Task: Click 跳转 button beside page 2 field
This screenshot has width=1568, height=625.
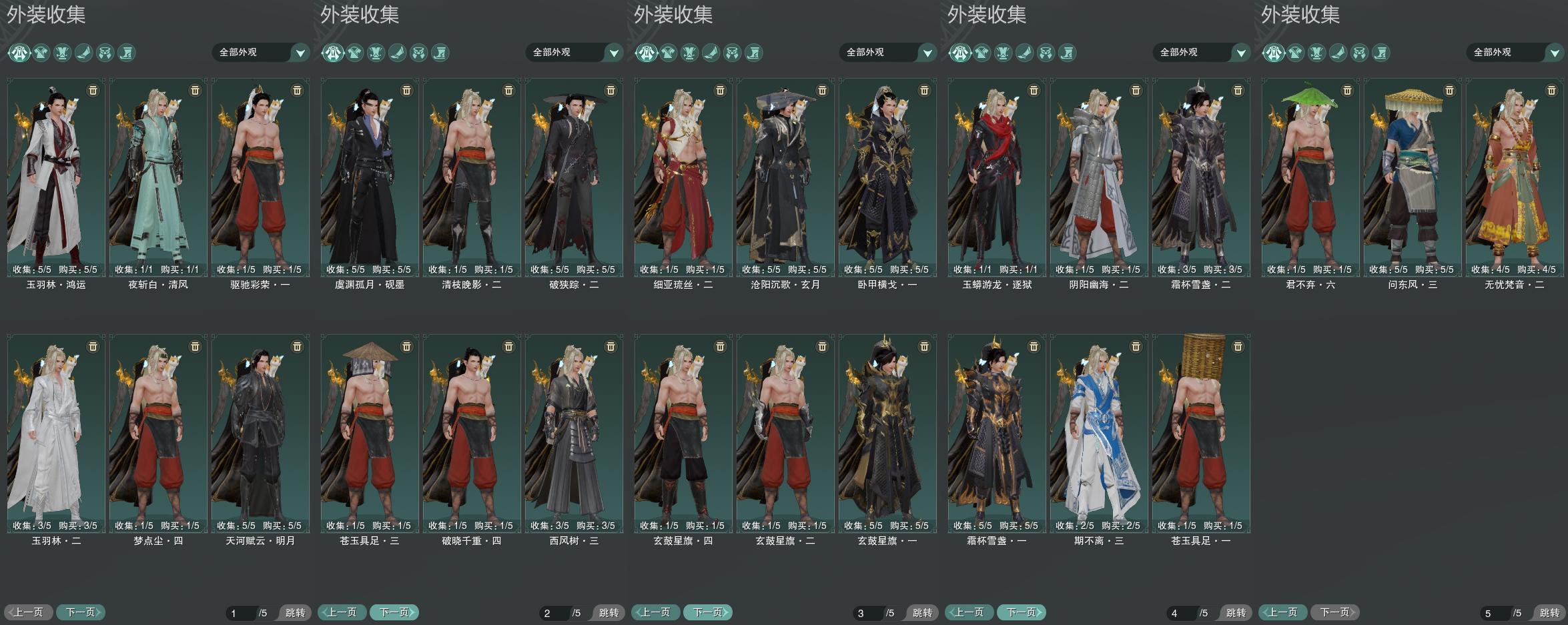Action: point(608,612)
